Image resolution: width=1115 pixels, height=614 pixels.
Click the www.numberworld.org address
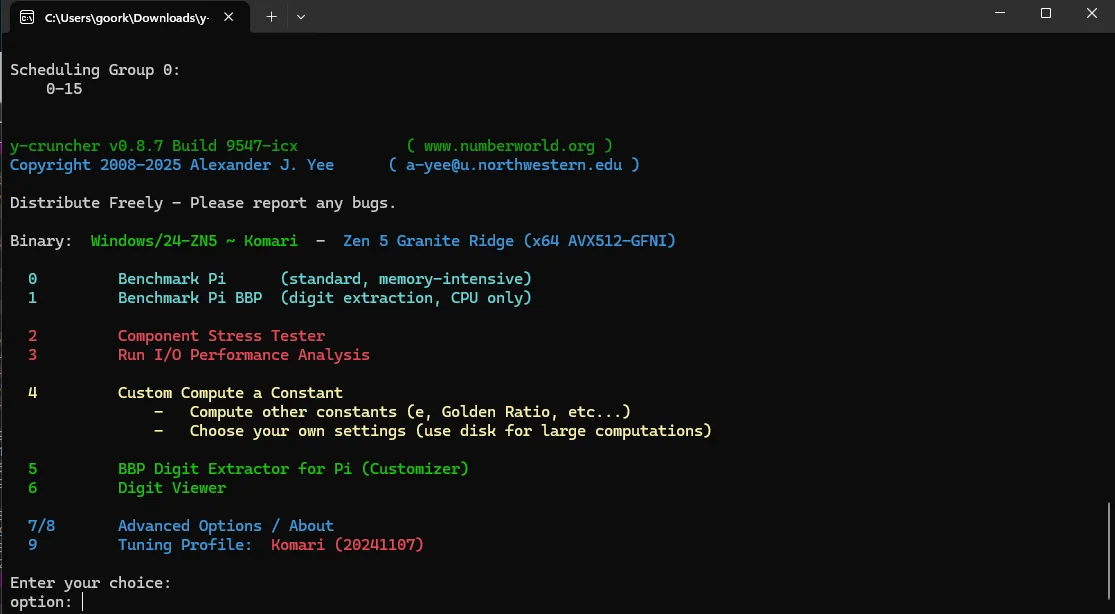(x=509, y=146)
